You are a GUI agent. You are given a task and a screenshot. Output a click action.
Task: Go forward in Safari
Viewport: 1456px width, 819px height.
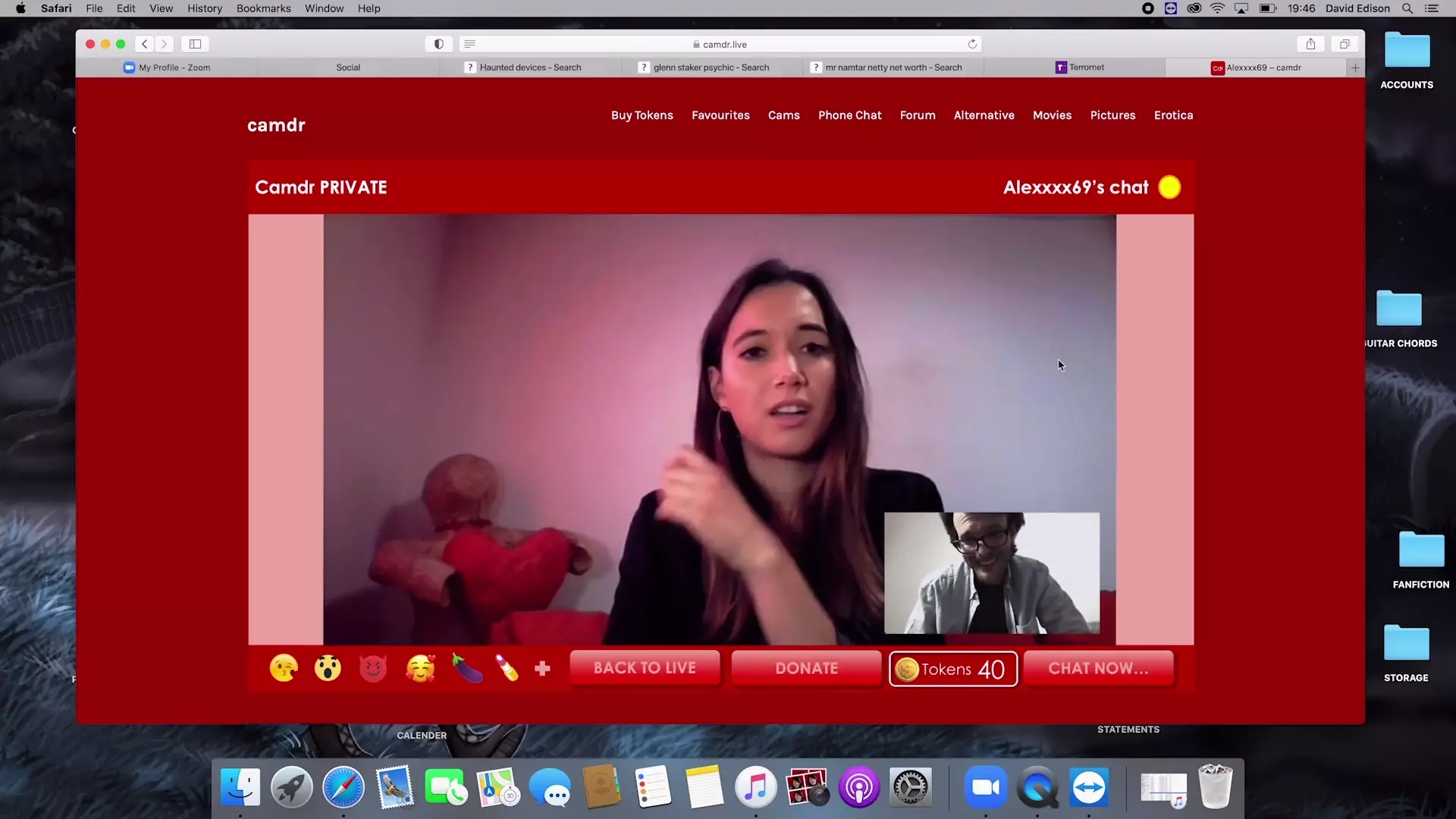click(x=164, y=44)
